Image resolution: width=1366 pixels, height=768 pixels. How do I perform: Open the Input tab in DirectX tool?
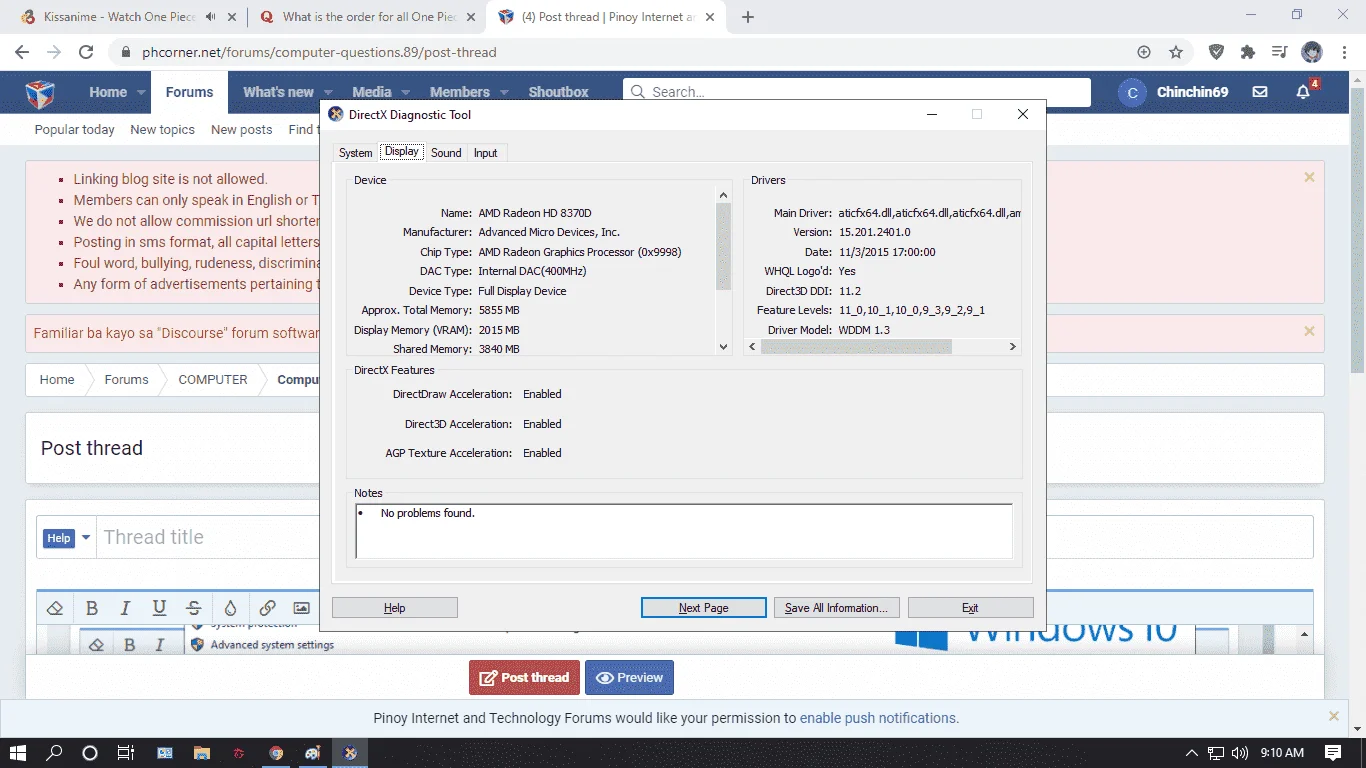click(x=486, y=153)
